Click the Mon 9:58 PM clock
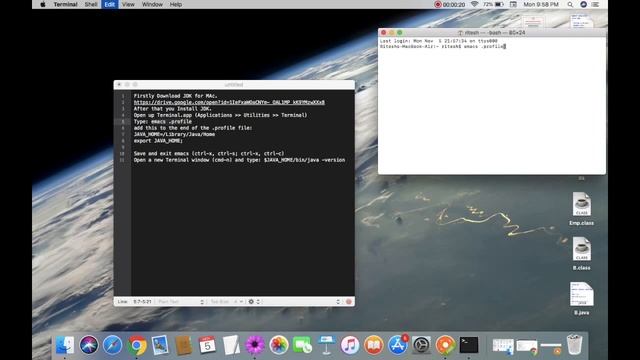 pos(541,4)
